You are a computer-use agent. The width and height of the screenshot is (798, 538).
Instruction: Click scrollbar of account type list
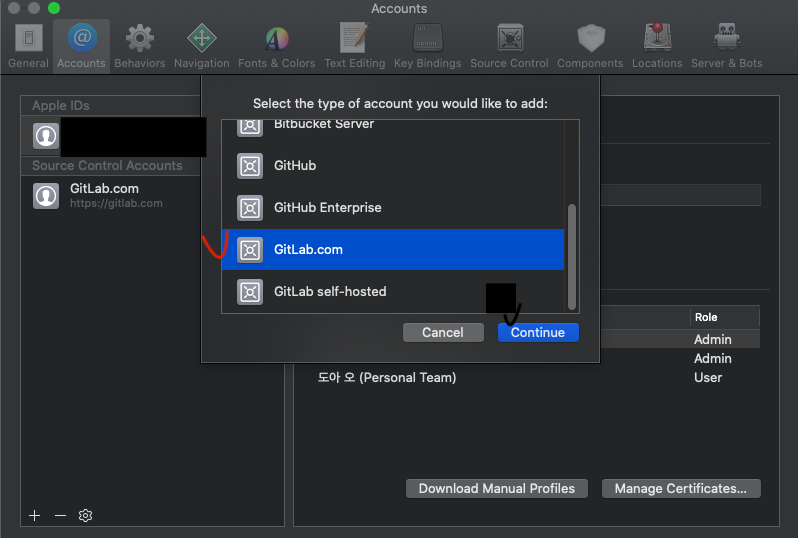pyautogui.click(x=572, y=257)
